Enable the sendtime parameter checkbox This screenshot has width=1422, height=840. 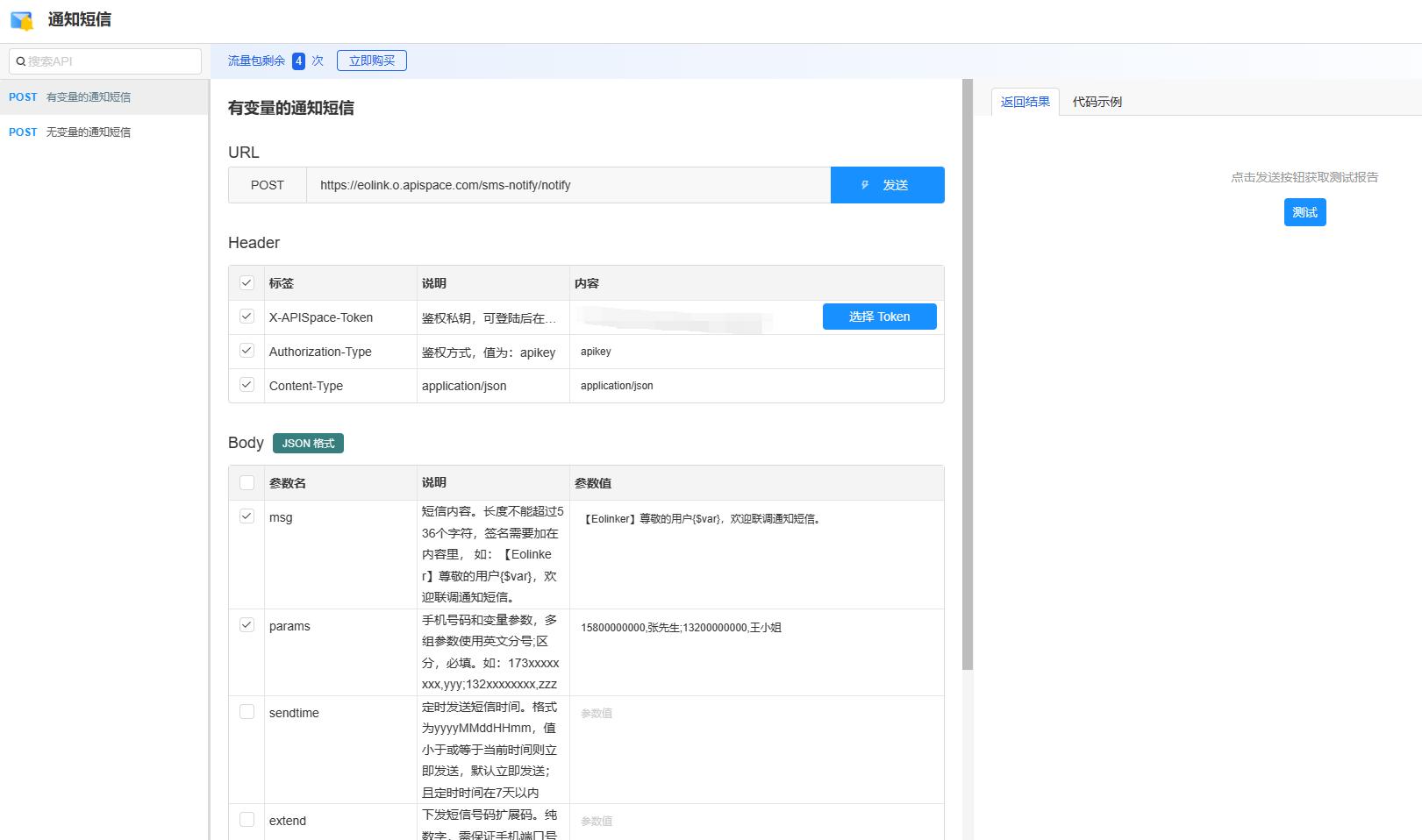click(x=247, y=711)
